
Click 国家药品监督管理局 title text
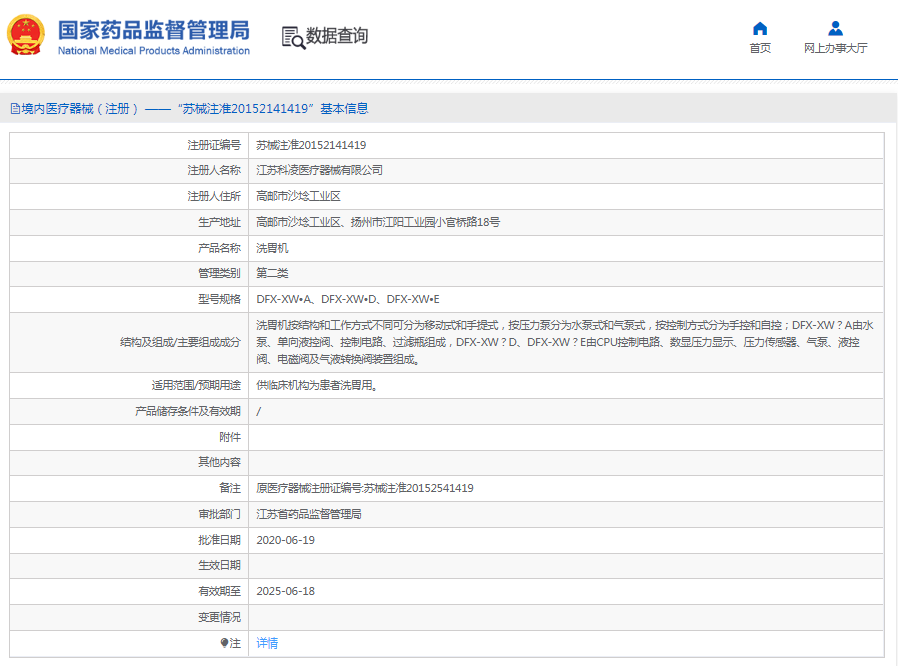click(x=153, y=30)
